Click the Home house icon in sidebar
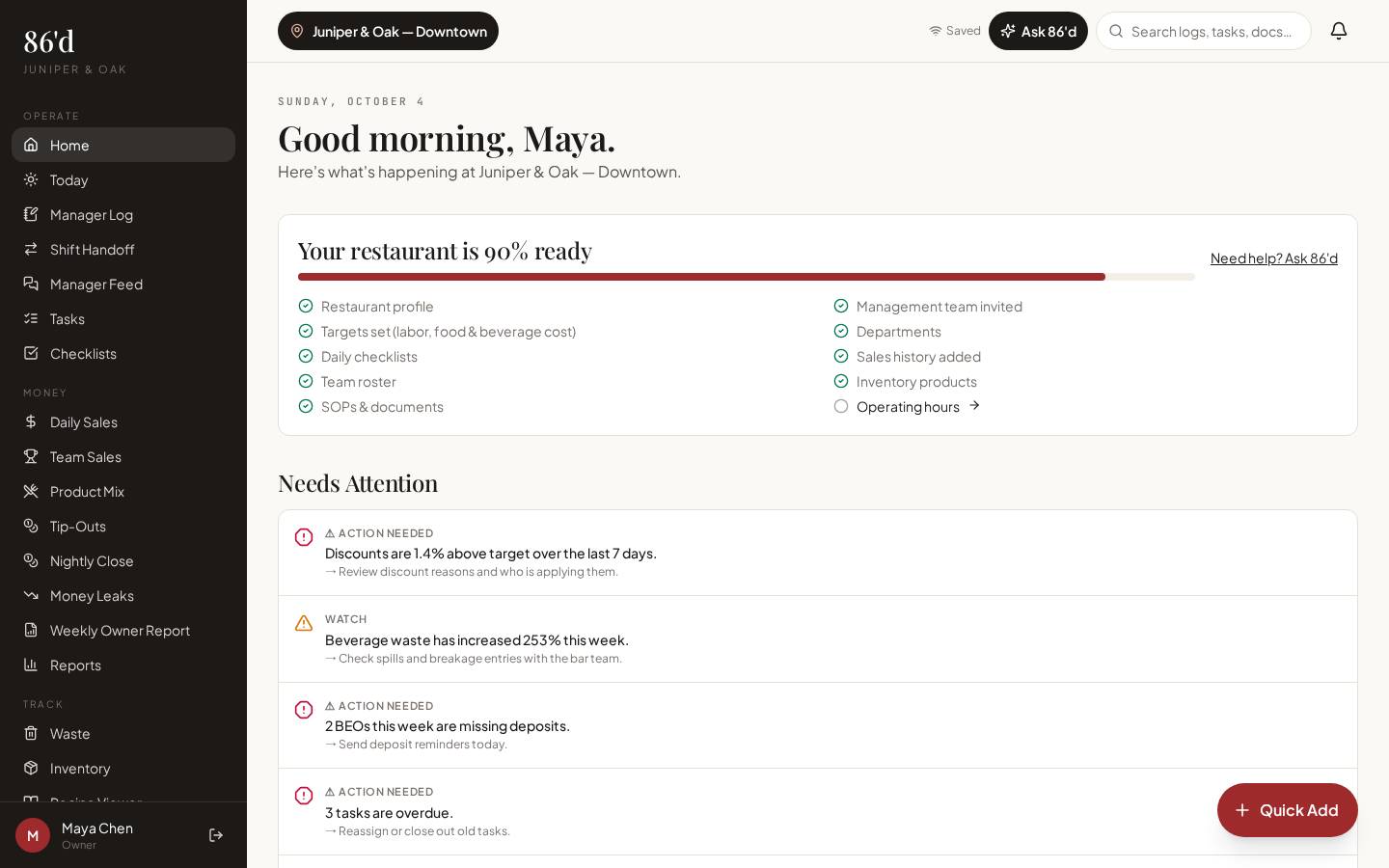 pos(31,145)
